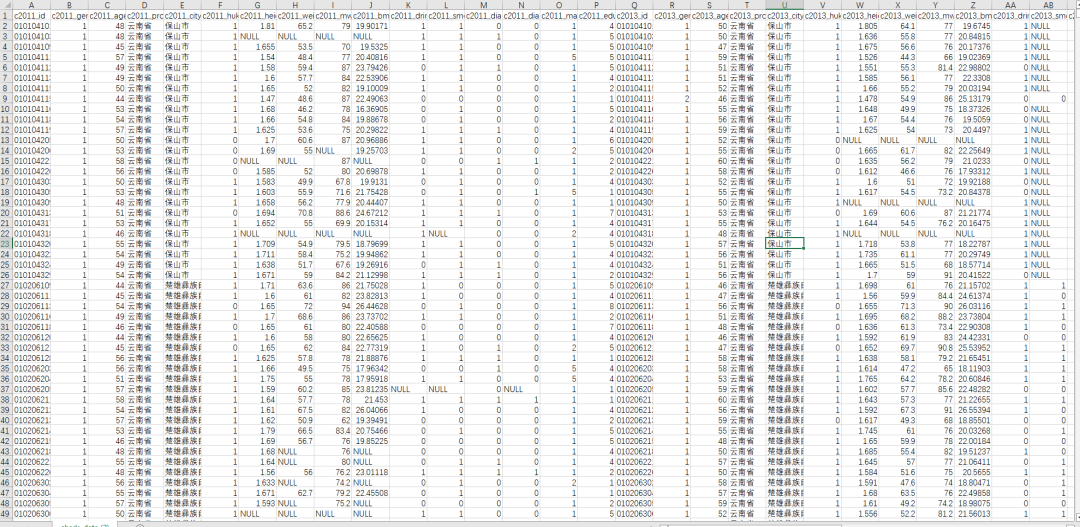
Task: Select column AB header
Action: point(1049,4)
